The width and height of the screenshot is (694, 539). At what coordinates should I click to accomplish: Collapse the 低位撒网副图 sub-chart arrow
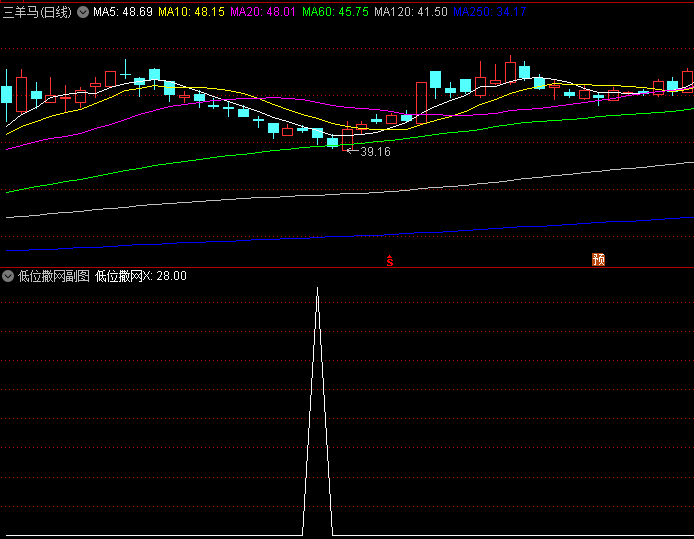pyautogui.click(x=9, y=276)
